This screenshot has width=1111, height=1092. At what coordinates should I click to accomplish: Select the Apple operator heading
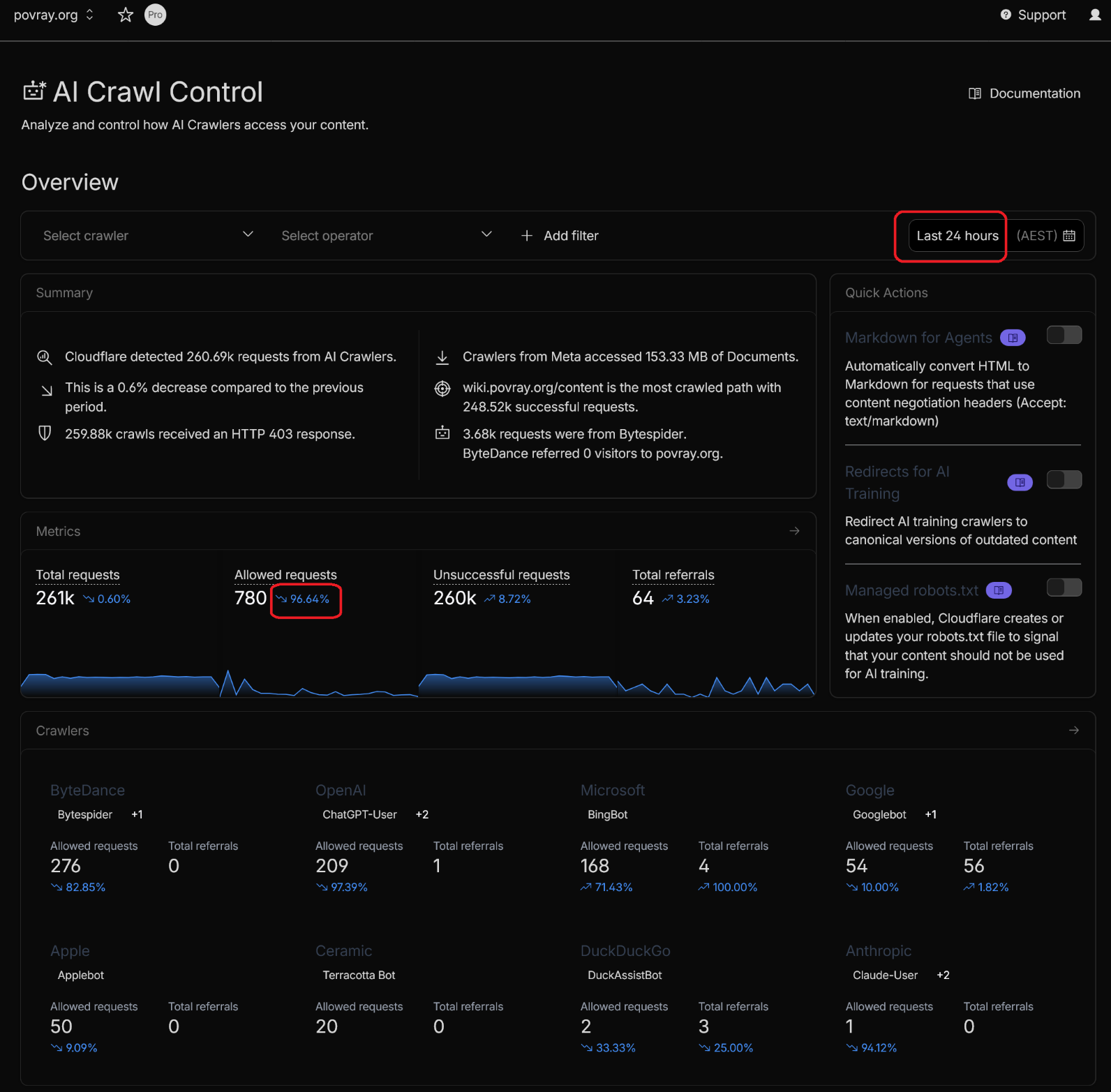pyautogui.click(x=70, y=951)
